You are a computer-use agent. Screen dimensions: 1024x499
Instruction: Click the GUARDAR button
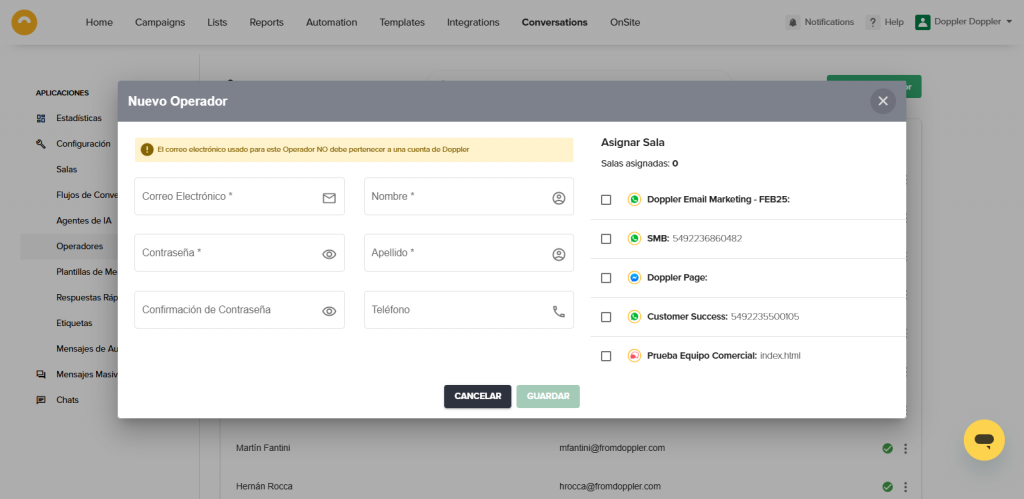pyautogui.click(x=548, y=396)
